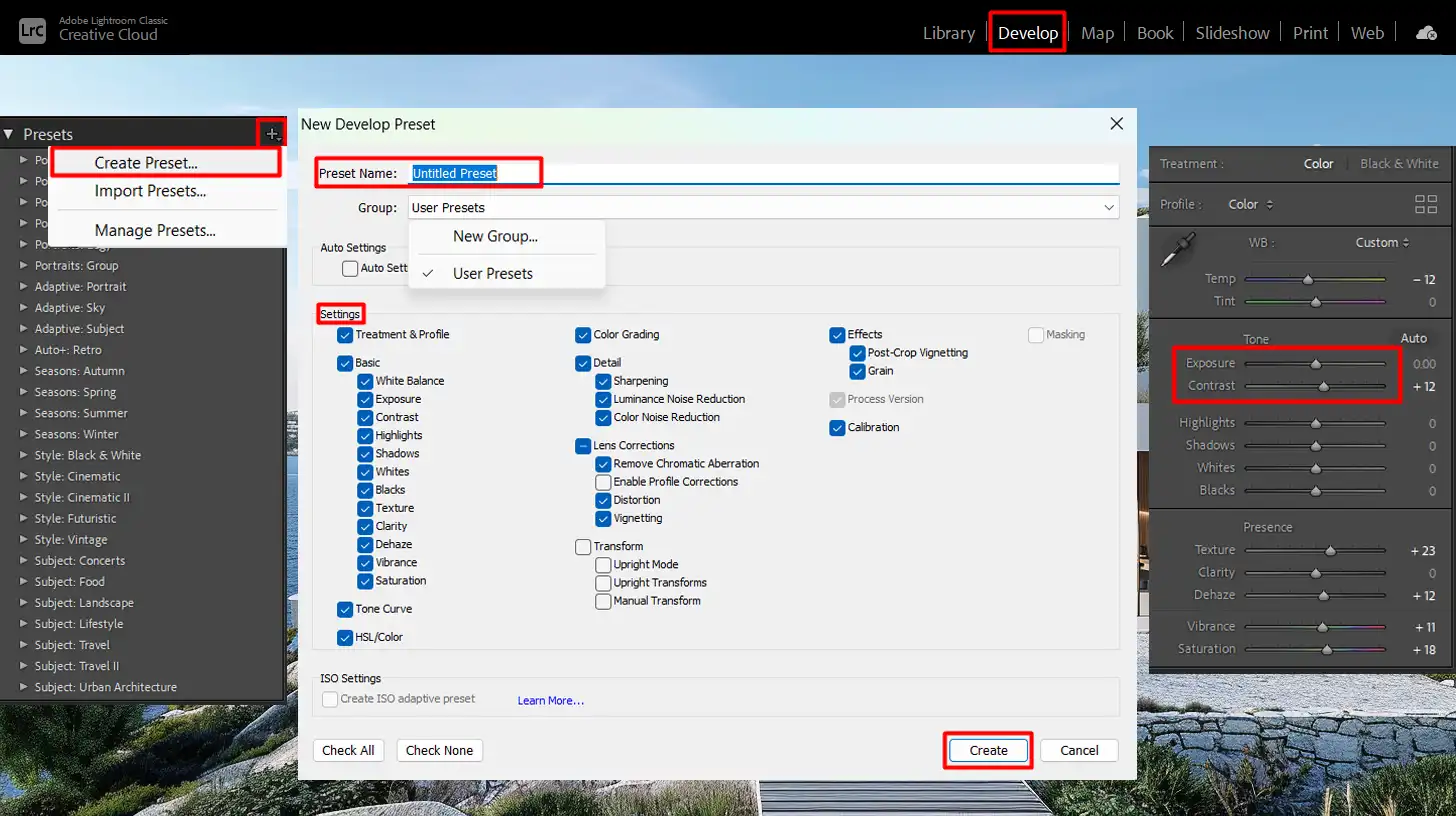Select New Group... in group list
The width and height of the screenshot is (1456, 816).
(x=495, y=236)
